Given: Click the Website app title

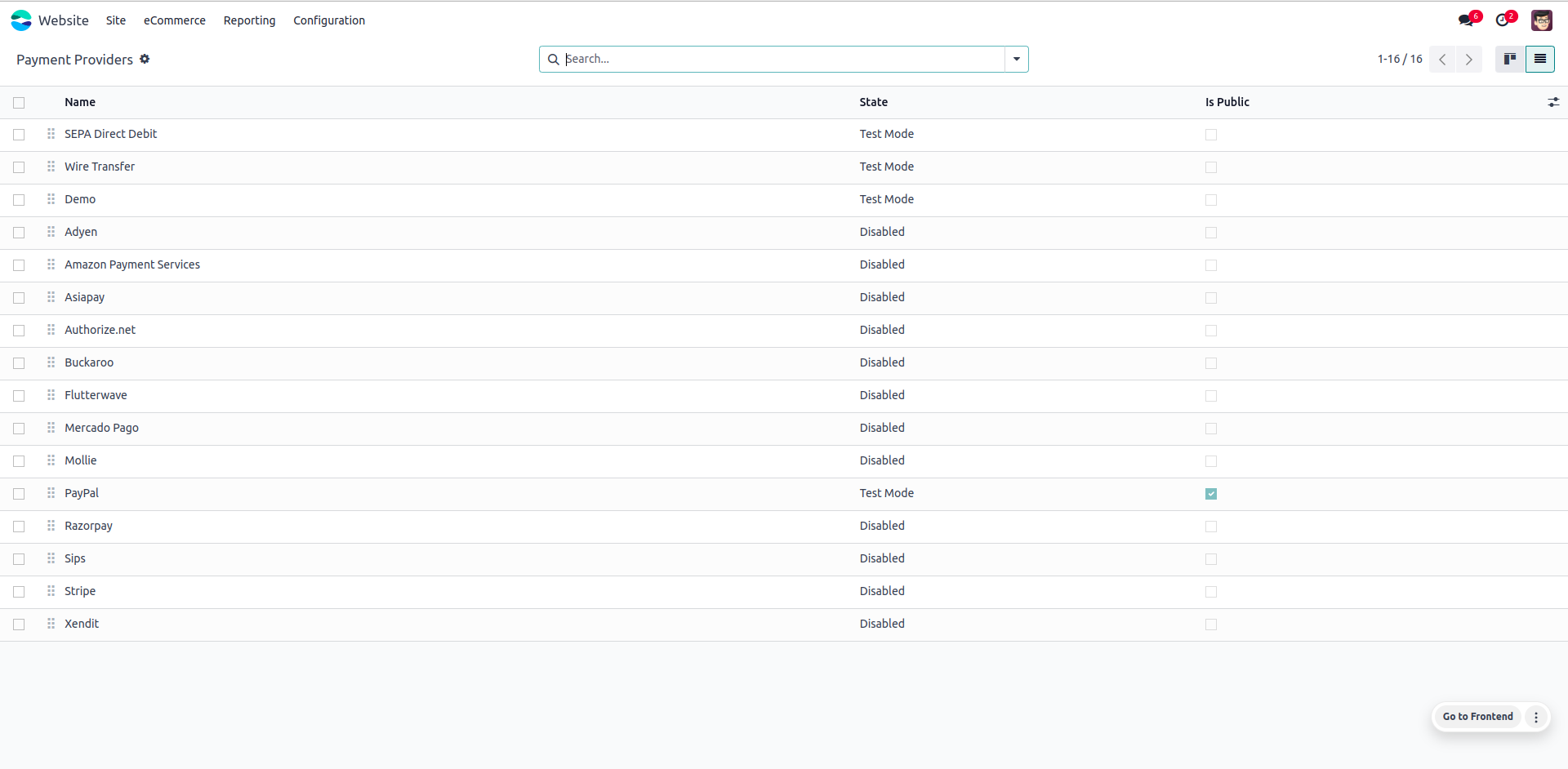Looking at the screenshot, I should pyautogui.click(x=64, y=20).
